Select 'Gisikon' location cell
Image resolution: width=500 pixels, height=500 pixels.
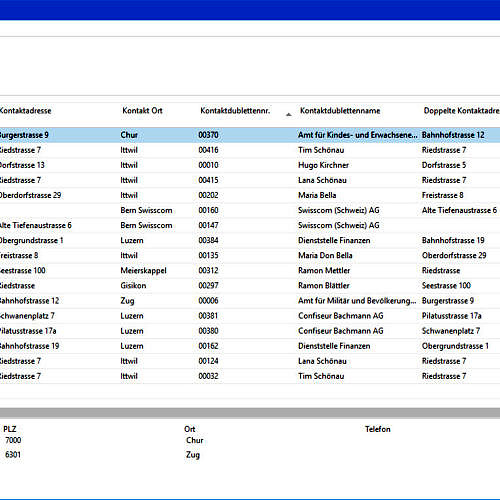coord(133,285)
